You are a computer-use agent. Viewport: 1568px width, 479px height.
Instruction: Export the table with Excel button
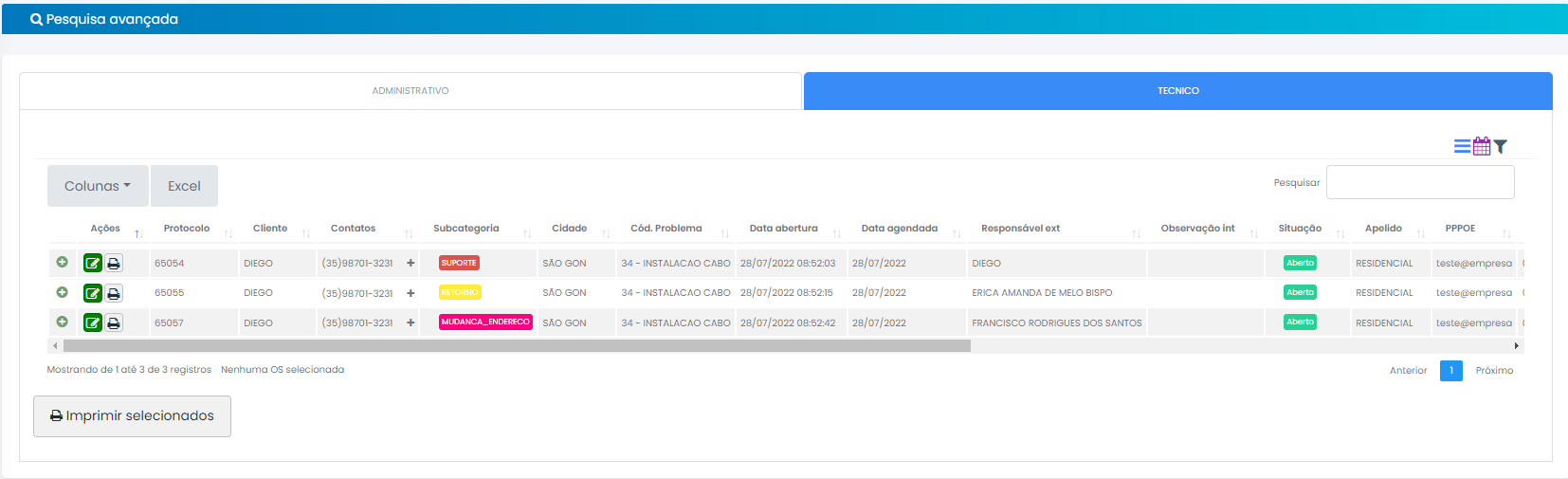184,186
